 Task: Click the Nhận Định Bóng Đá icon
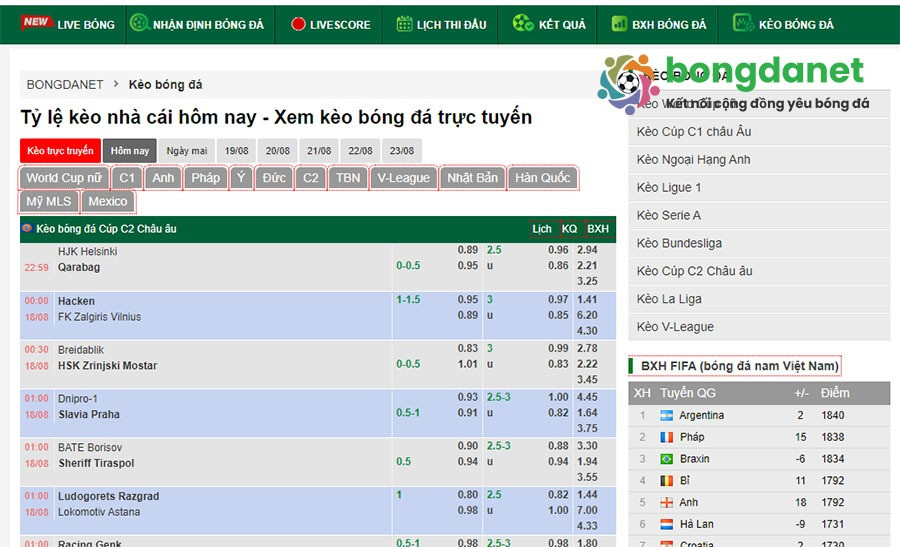[x=140, y=23]
